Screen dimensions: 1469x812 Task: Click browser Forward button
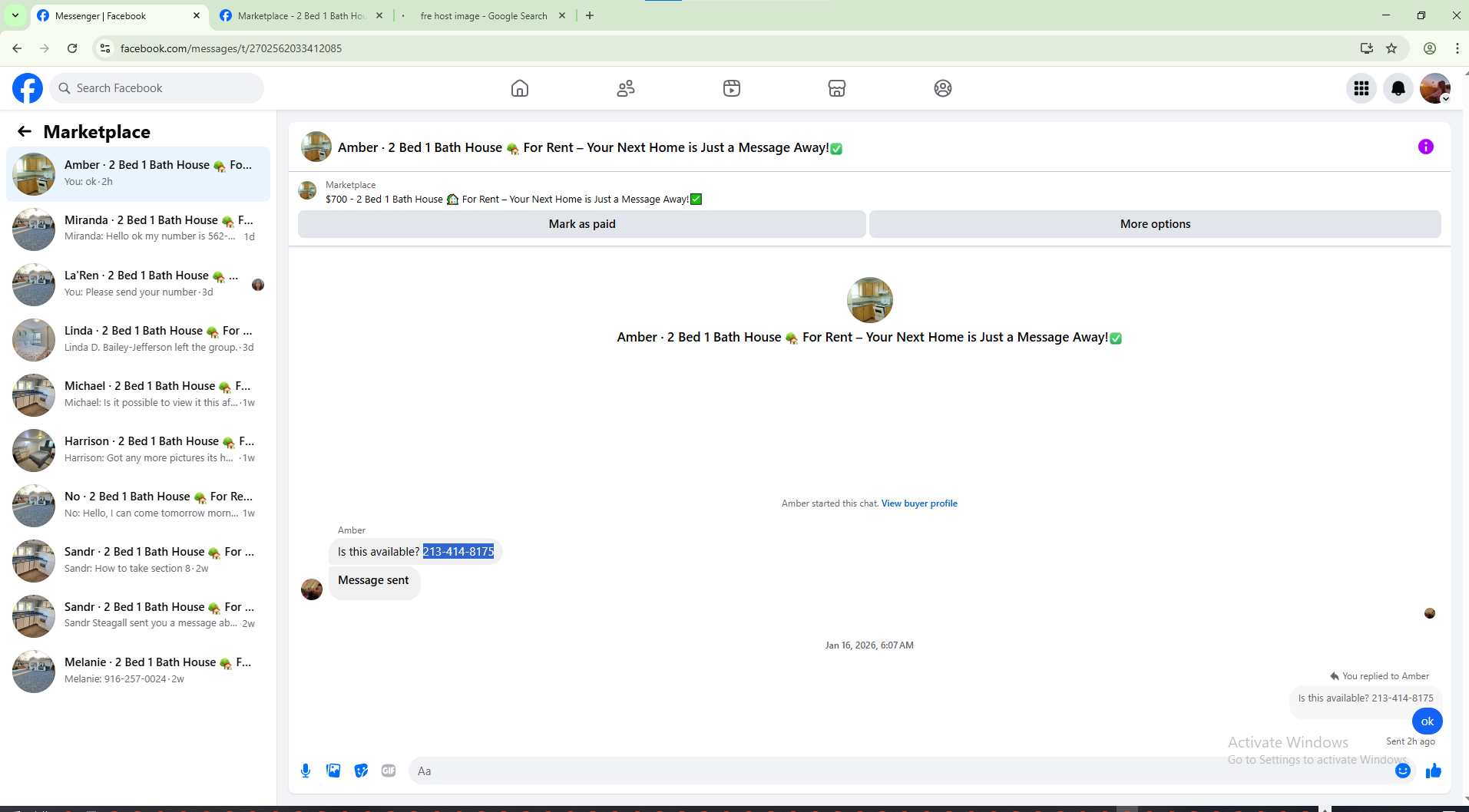tap(45, 48)
